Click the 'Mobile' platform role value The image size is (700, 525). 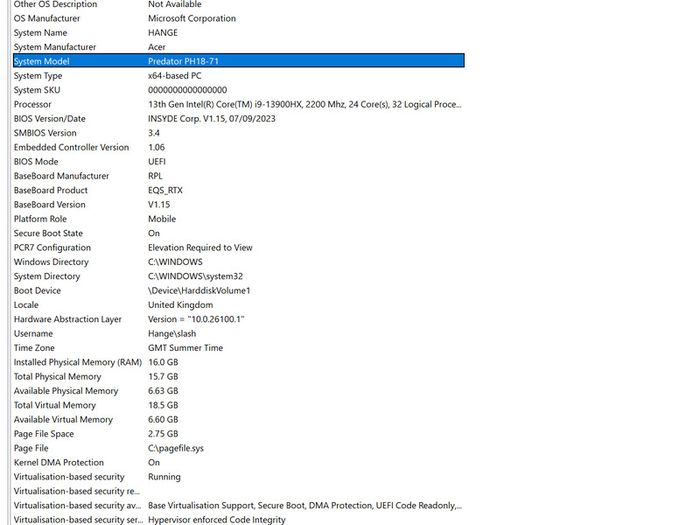162,219
